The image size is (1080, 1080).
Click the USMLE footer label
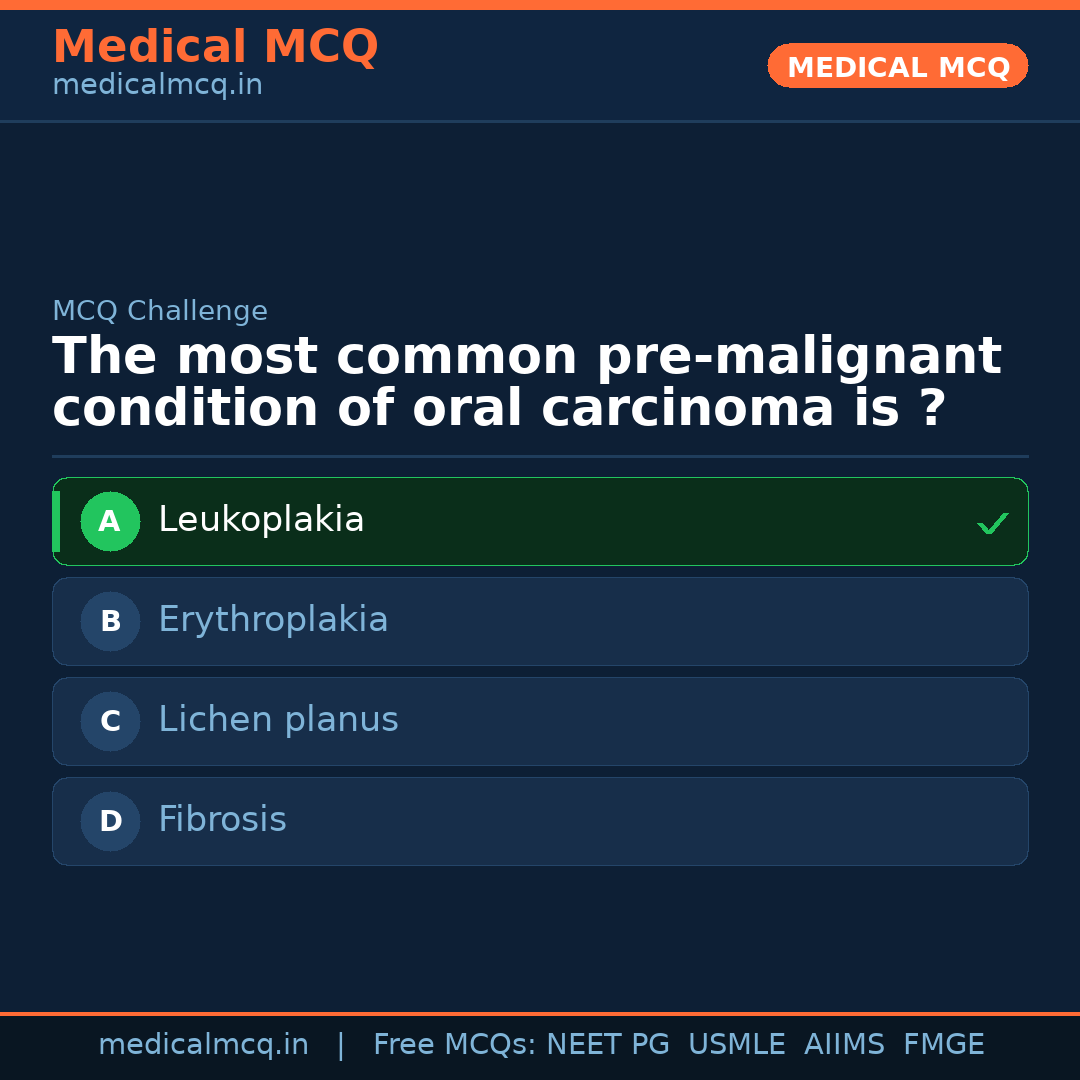736,1045
